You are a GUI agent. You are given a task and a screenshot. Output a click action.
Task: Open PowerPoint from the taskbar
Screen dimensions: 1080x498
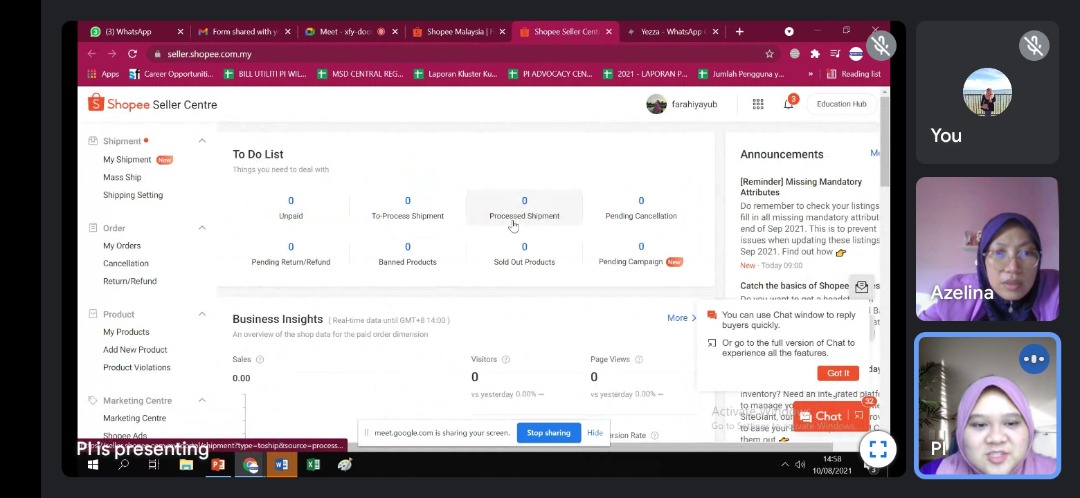tap(218, 465)
